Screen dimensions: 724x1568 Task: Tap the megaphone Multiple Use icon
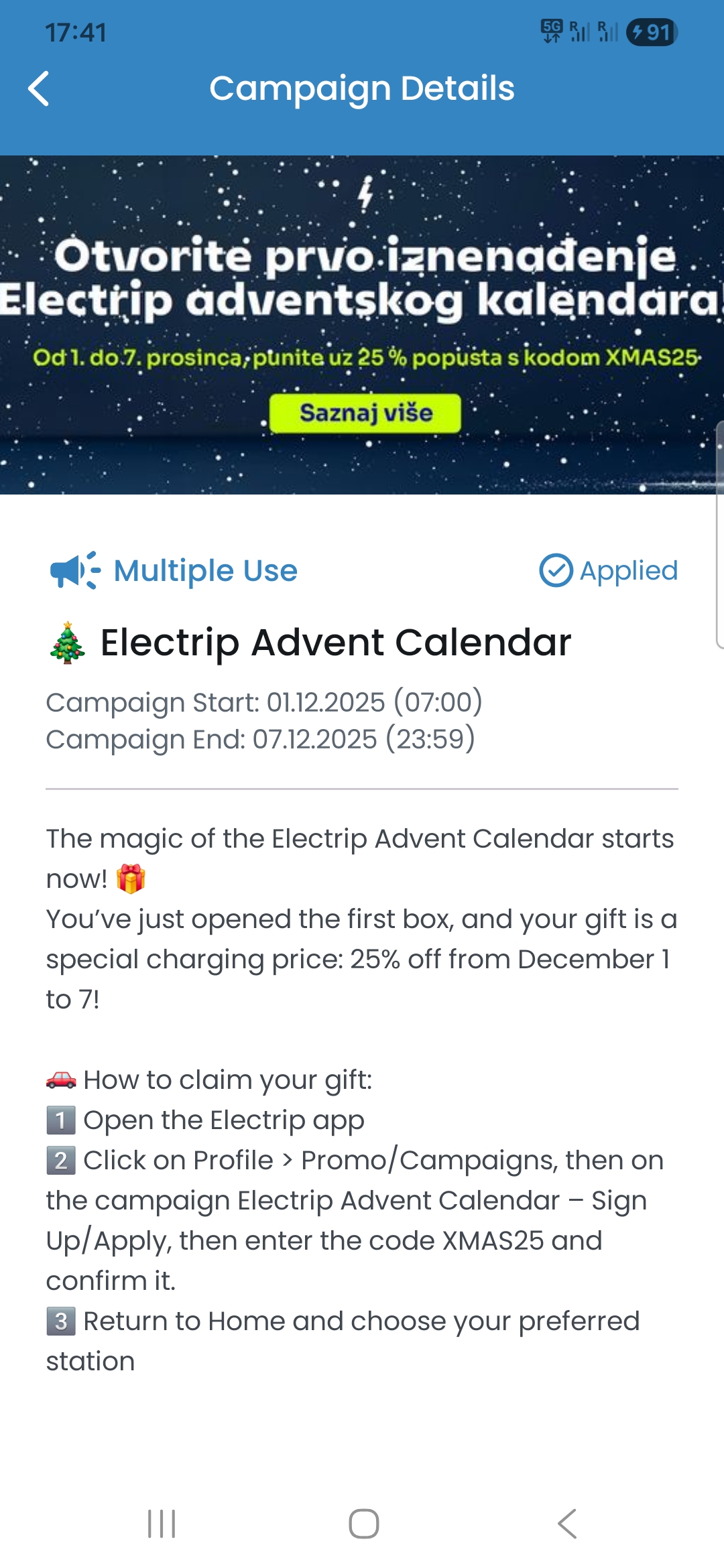click(x=75, y=571)
